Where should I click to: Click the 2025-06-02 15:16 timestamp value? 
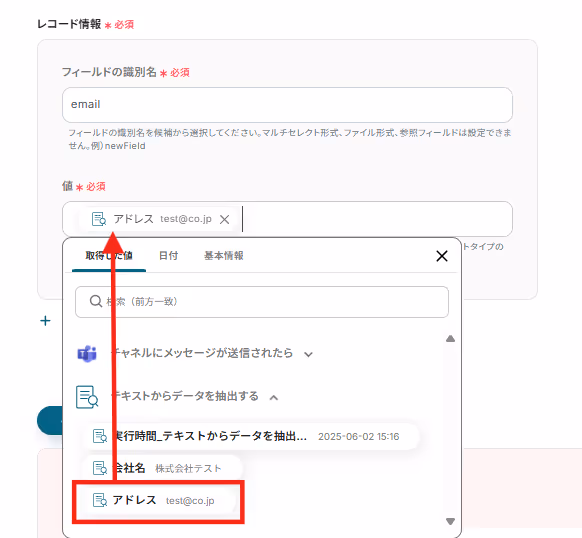click(359, 437)
